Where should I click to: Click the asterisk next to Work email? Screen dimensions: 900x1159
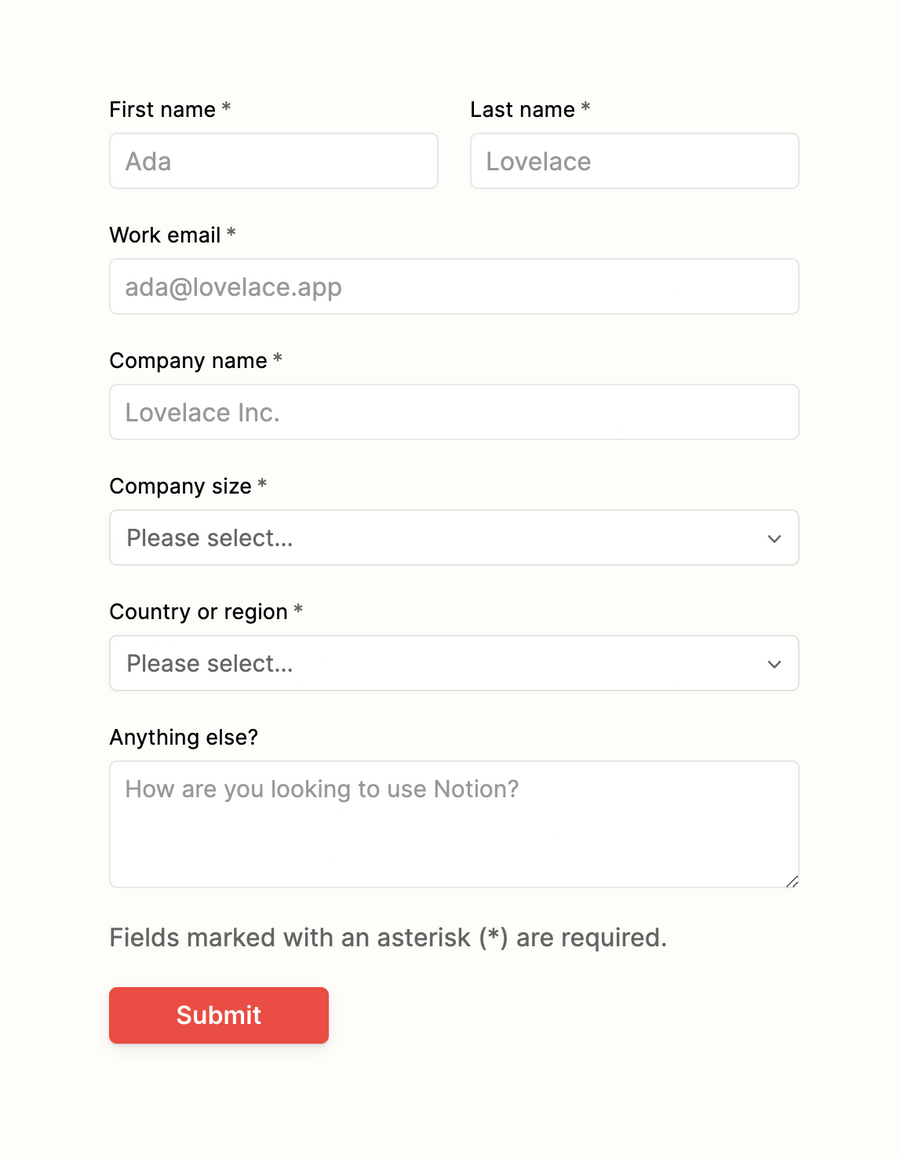(x=231, y=232)
